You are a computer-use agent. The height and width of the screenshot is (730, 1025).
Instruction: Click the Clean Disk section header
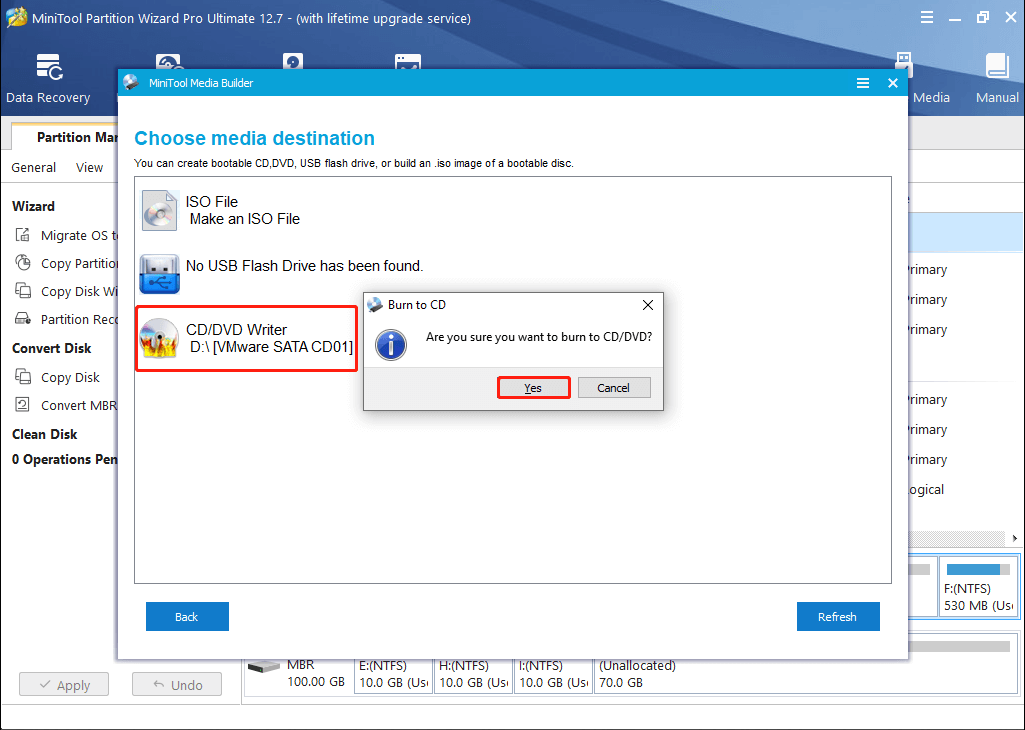pyautogui.click(x=44, y=434)
